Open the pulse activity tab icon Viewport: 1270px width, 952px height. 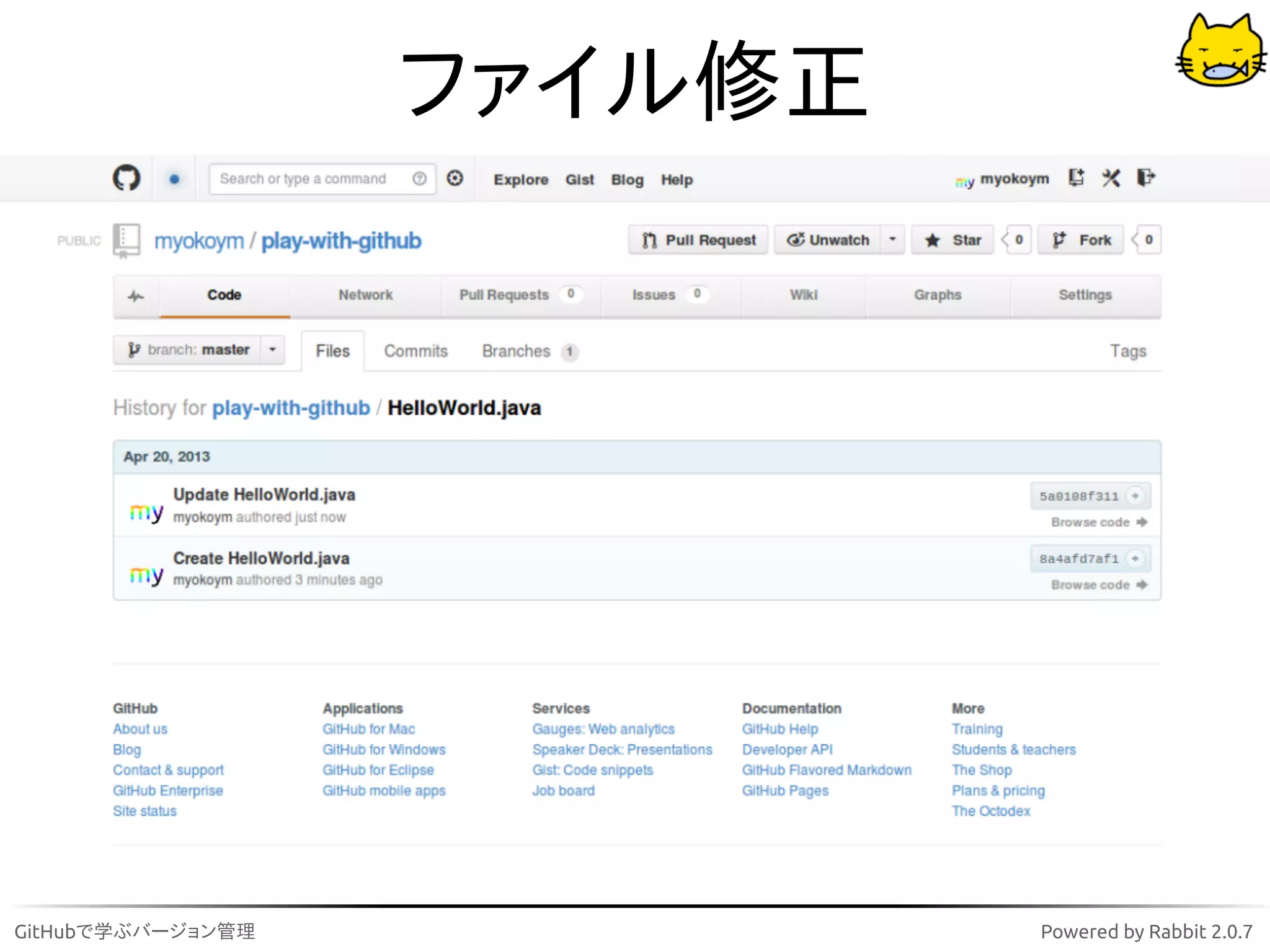coord(136,296)
